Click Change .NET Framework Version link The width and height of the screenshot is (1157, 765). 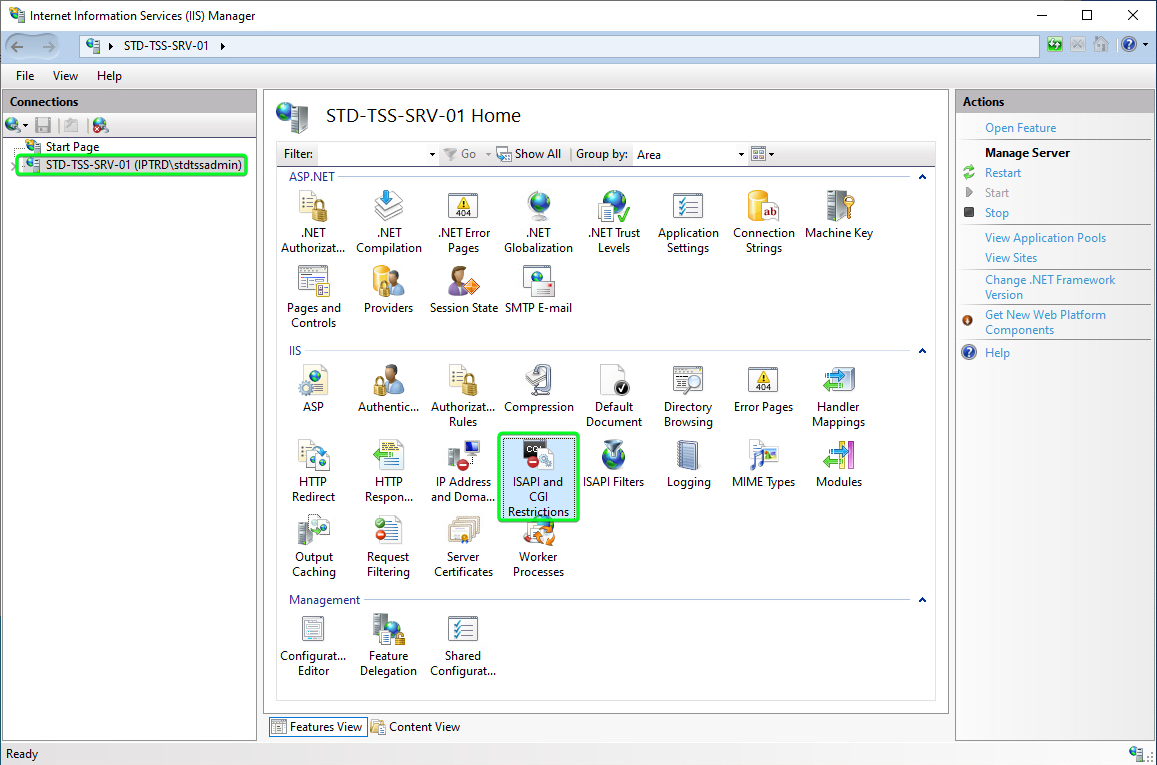[x=1050, y=287]
